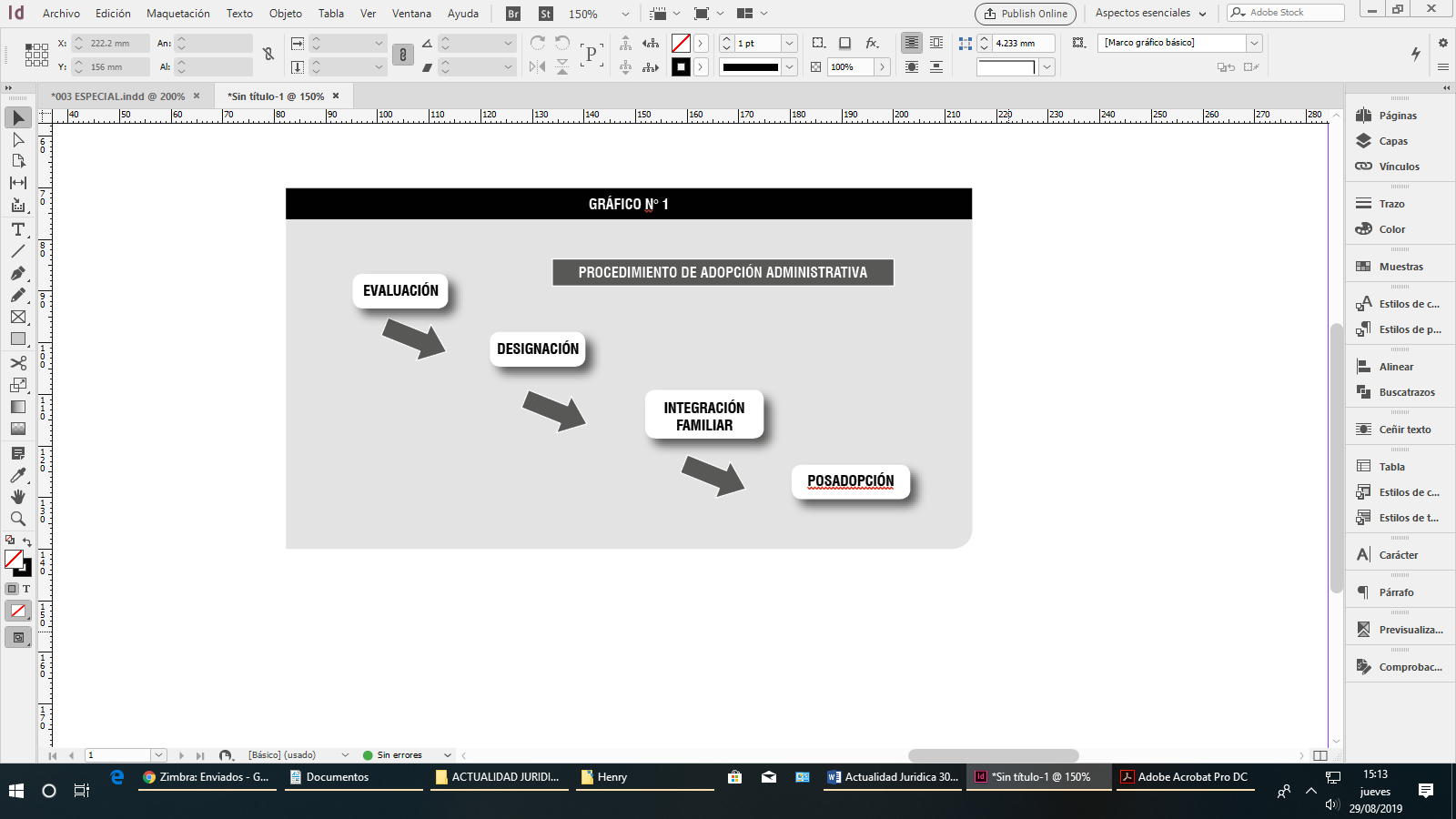Select the Zoom tool
Image resolution: width=1456 pixels, height=819 pixels.
coord(18,519)
